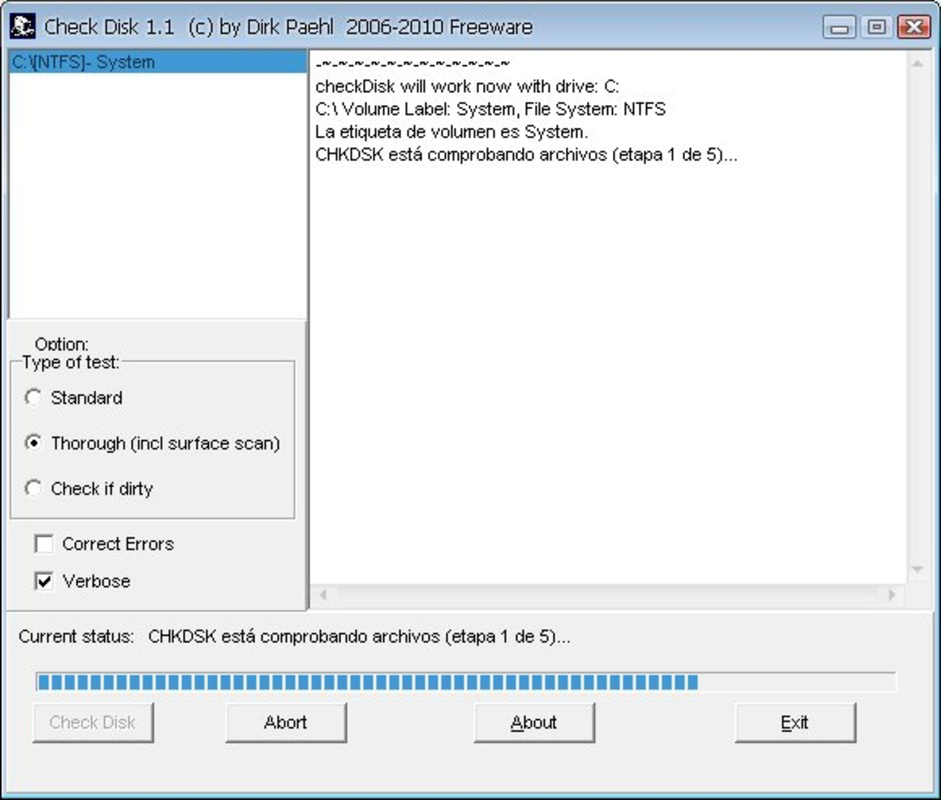Maximize the Check Disk window
This screenshot has height=800, width=941.
click(x=876, y=27)
